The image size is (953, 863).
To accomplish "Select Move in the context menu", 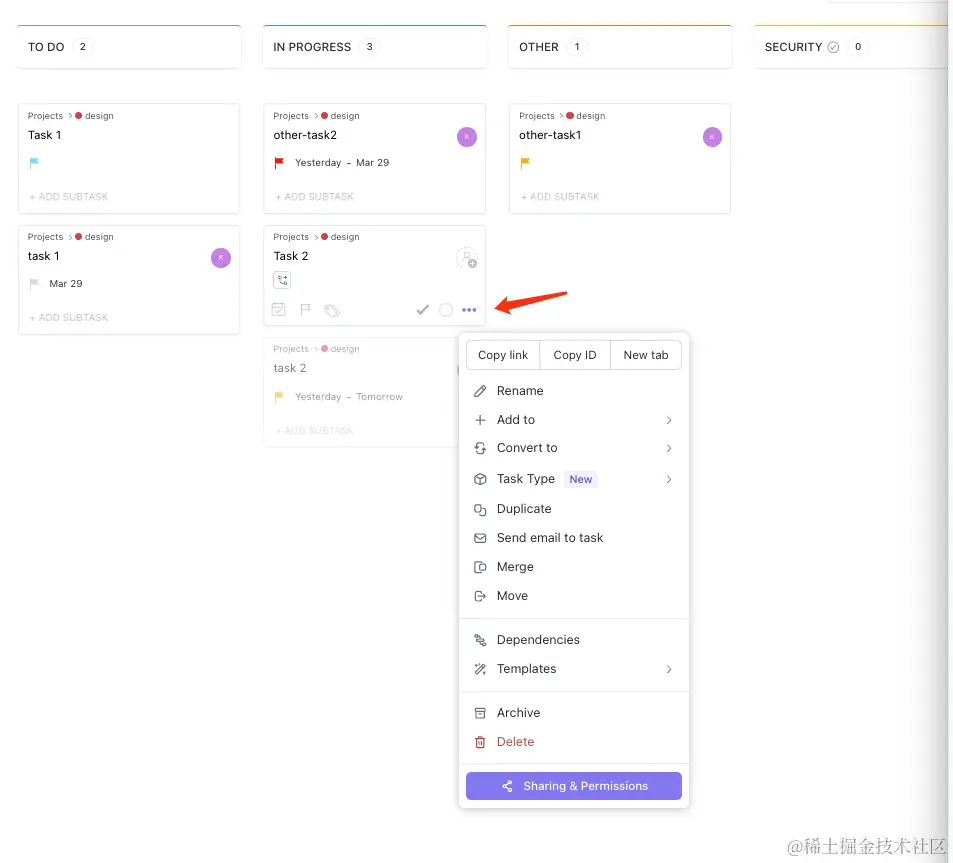I will coord(574,596).
